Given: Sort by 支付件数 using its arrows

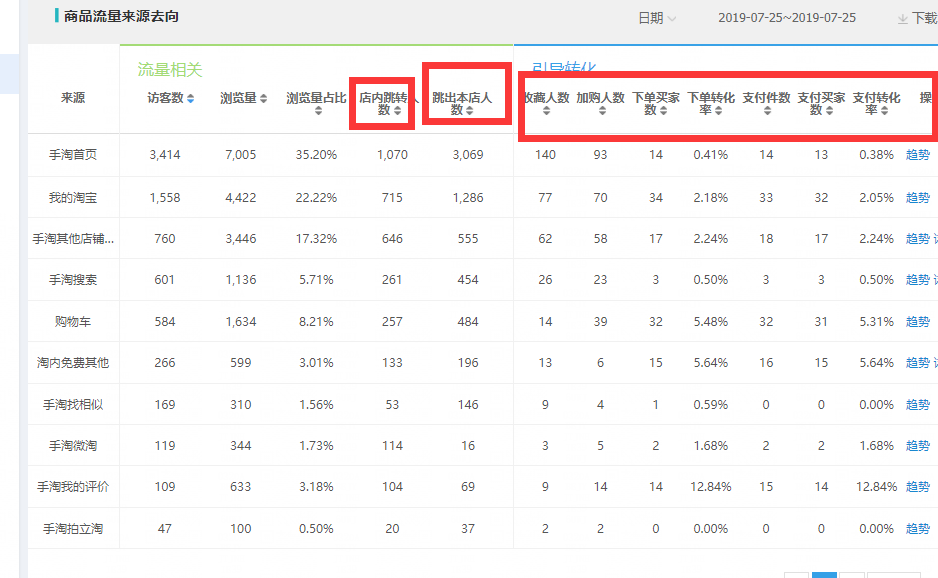Looking at the screenshot, I should [767, 111].
